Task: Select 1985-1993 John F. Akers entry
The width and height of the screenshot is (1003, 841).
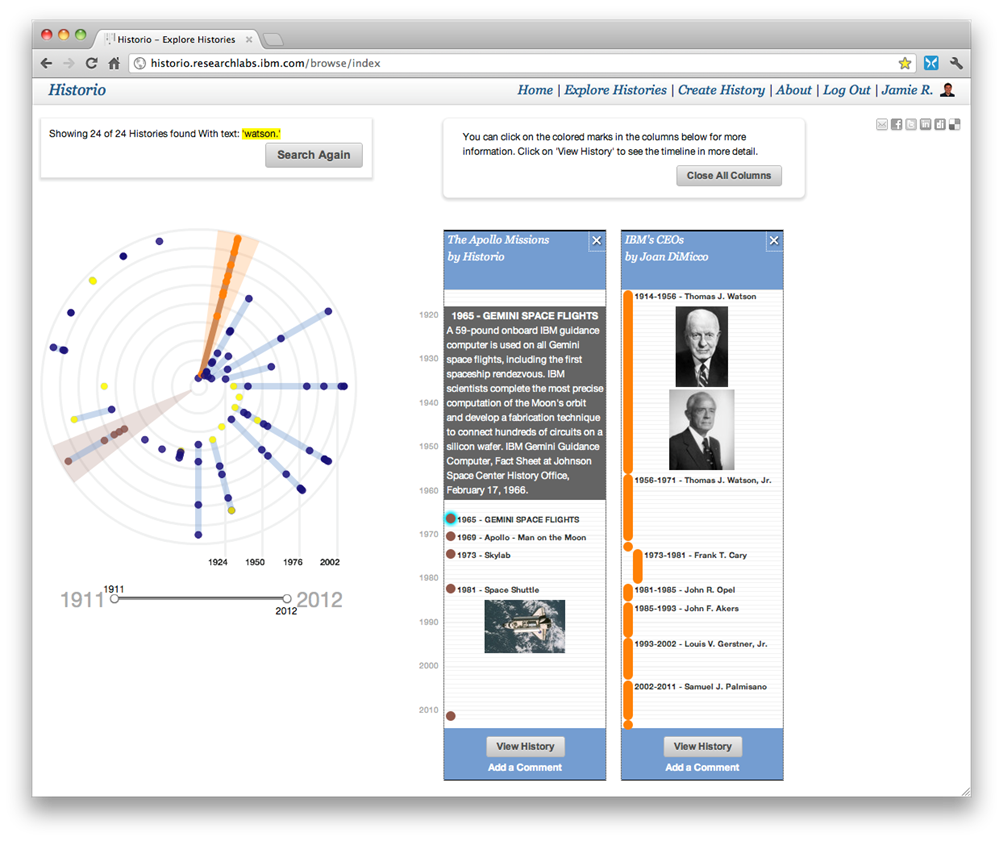Action: pos(686,608)
